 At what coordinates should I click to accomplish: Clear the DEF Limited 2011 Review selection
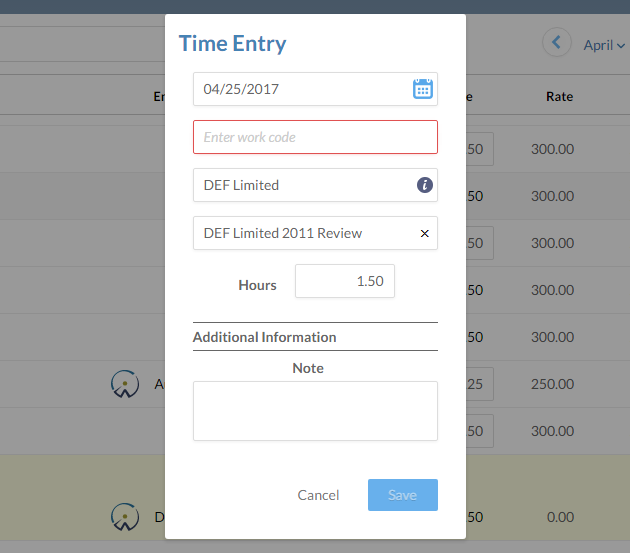click(x=424, y=233)
